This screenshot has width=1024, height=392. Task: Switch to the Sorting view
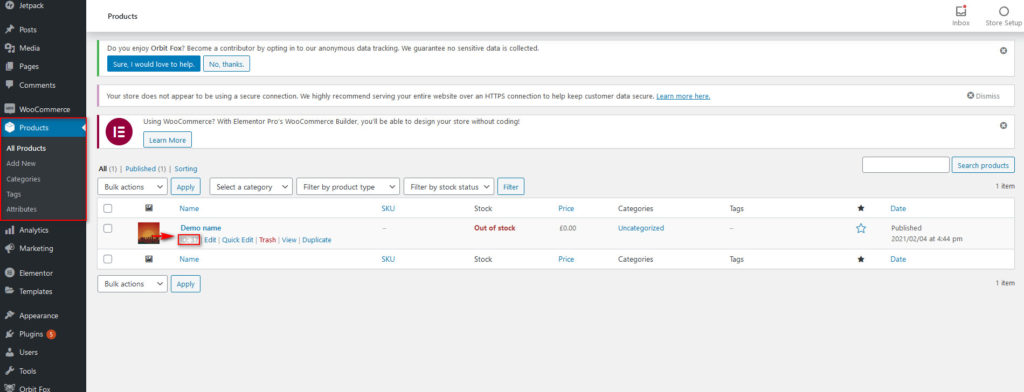[185, 169]
